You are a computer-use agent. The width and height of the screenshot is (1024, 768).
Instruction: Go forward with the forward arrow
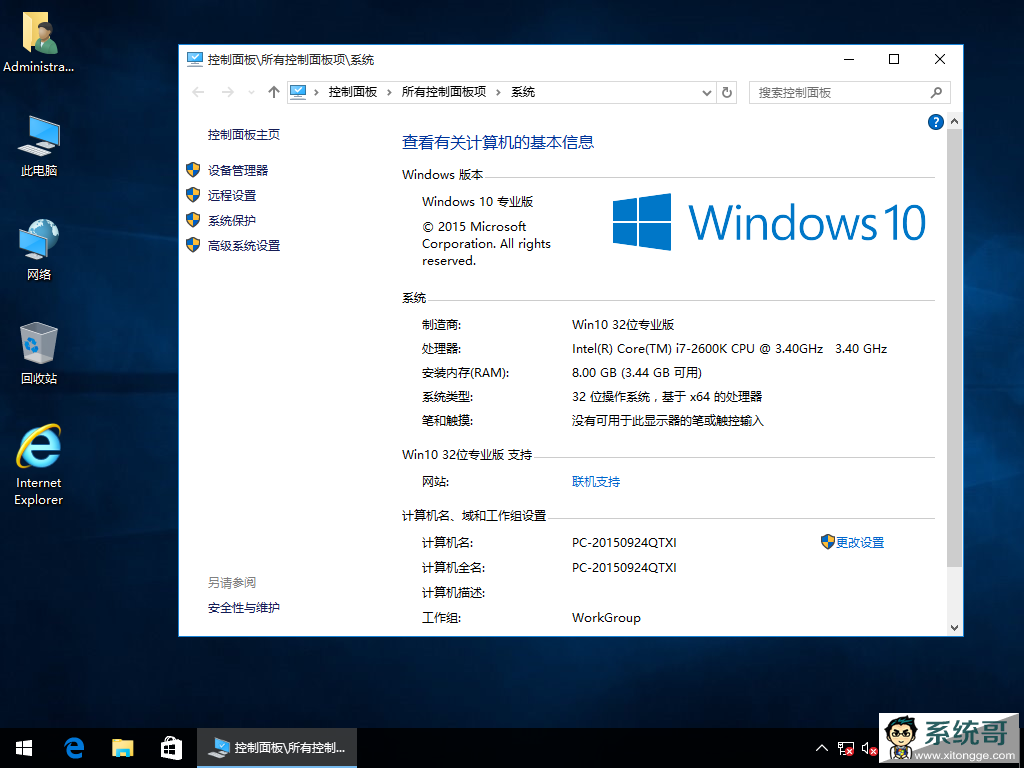click(227, 92)
